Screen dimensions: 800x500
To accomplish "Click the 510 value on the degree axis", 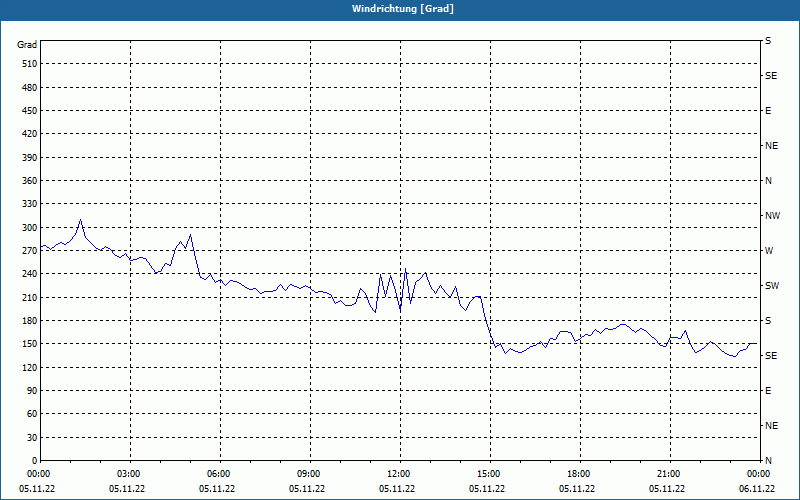I will pos(30,64).
